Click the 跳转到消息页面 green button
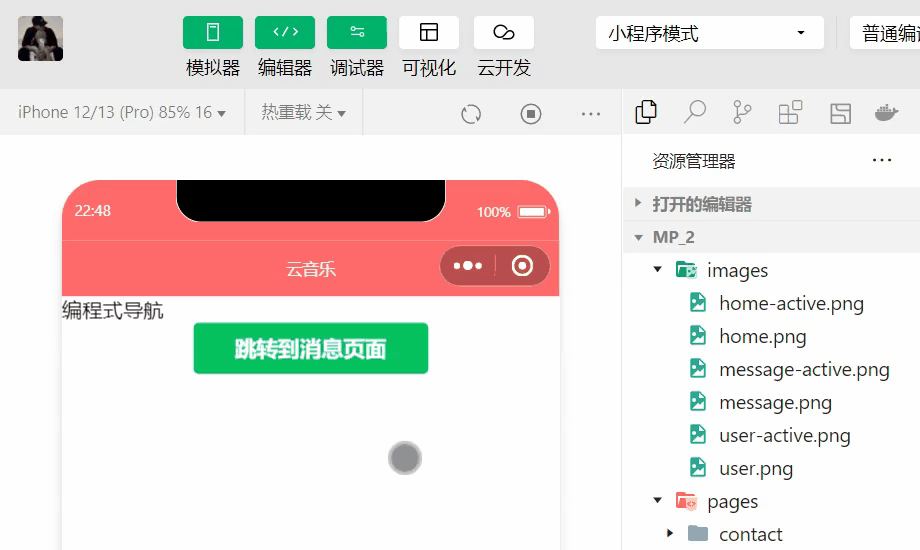This screenshot has width=920, height=550. point(311,348)
